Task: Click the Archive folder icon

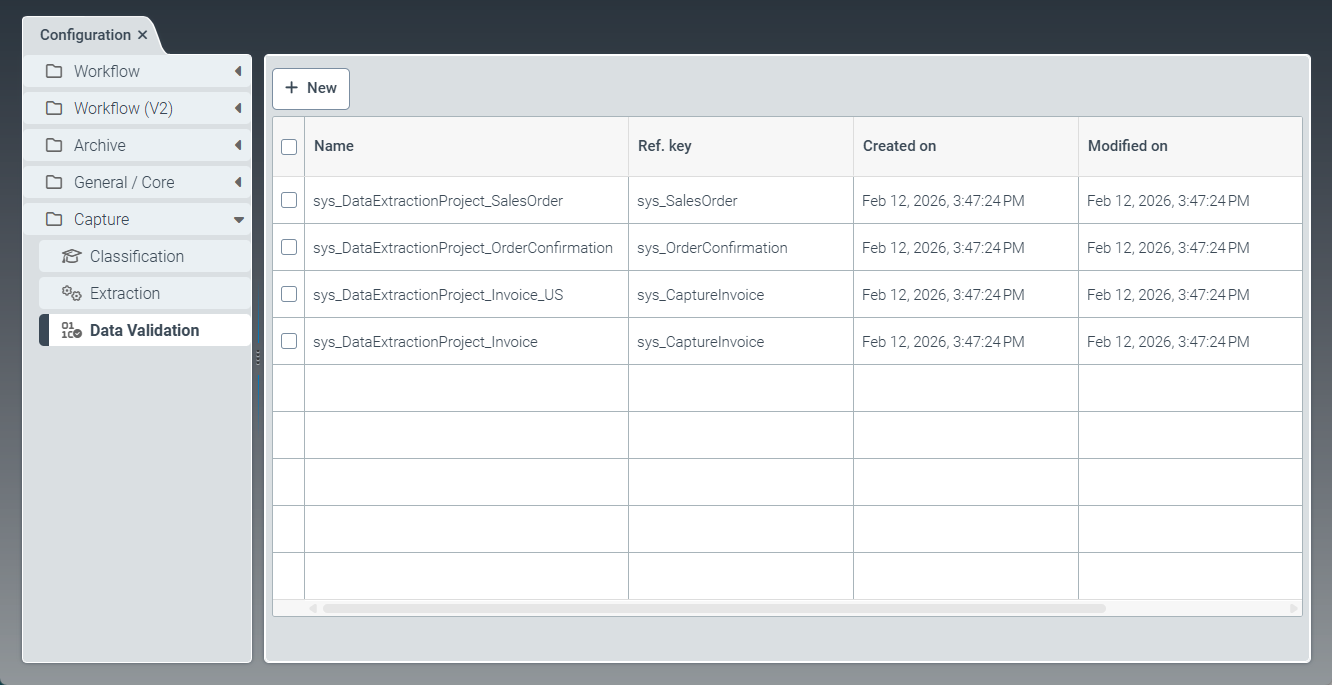Action: click(x=54, y=145)
